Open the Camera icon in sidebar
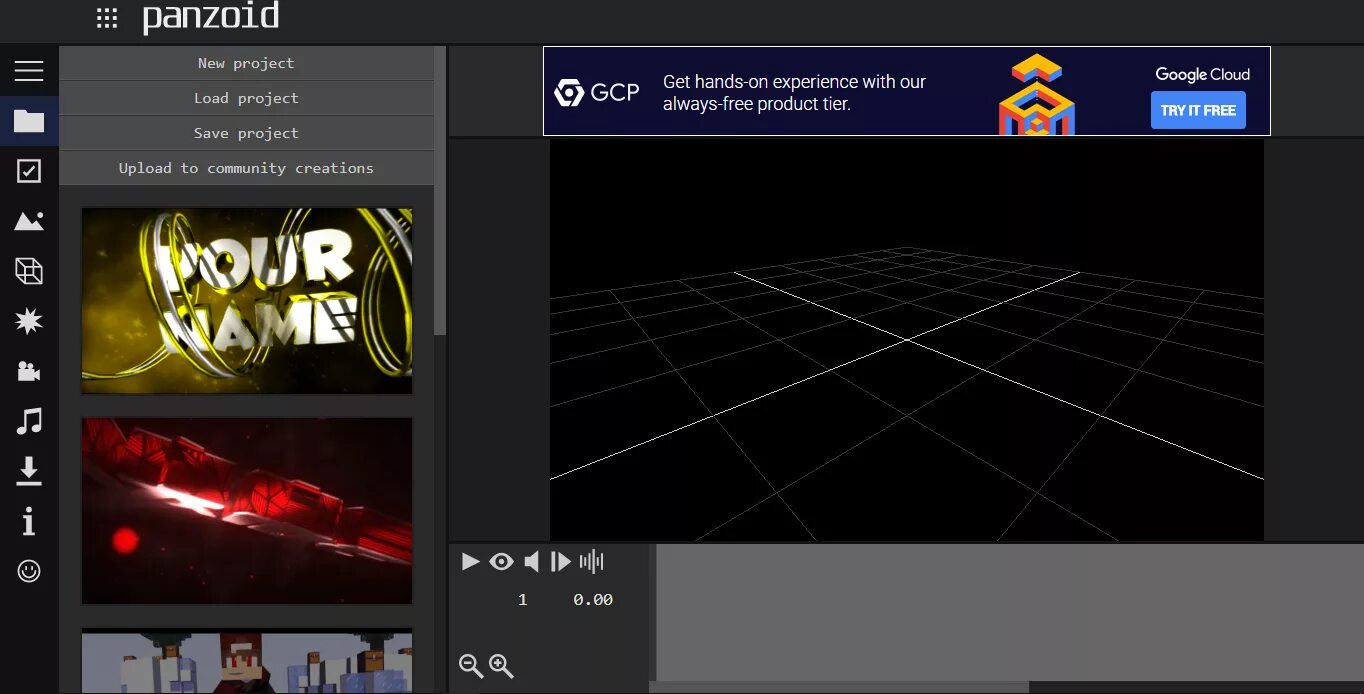The height and width of the screenshot is (694, 1364). point(29,371)
